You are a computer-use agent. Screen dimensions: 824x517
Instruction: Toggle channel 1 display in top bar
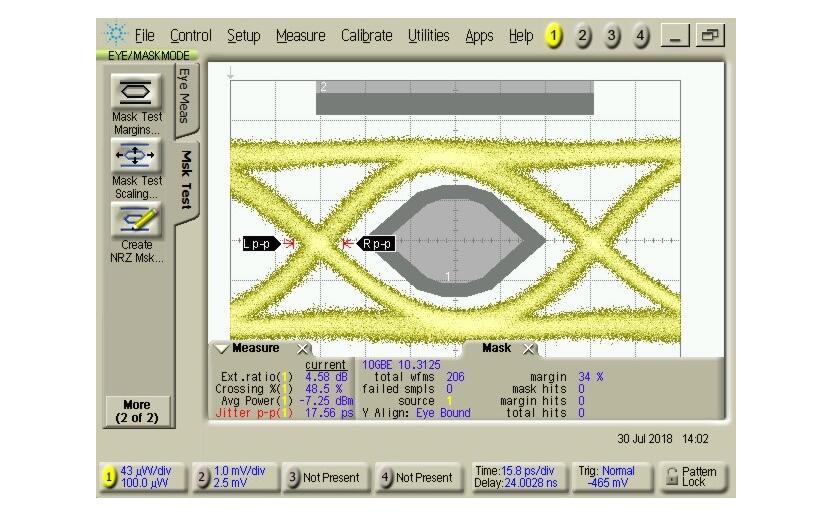click(x=553, y=36)
